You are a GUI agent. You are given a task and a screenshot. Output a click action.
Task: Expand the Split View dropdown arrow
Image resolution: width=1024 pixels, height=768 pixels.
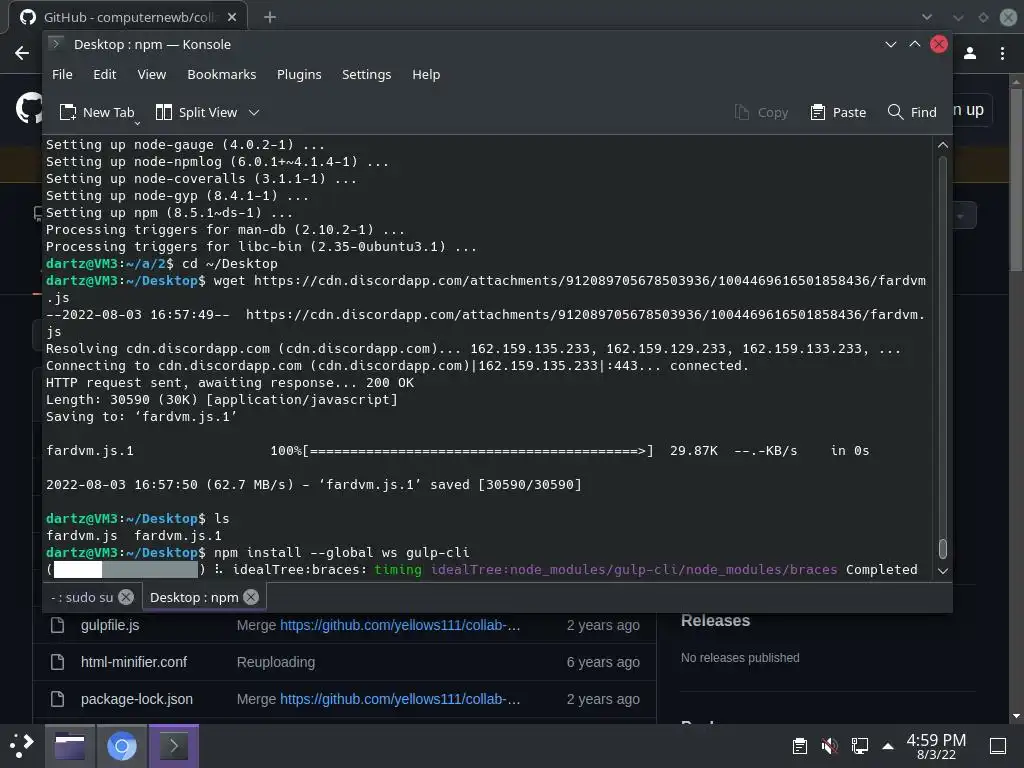(x=254, y=112)
